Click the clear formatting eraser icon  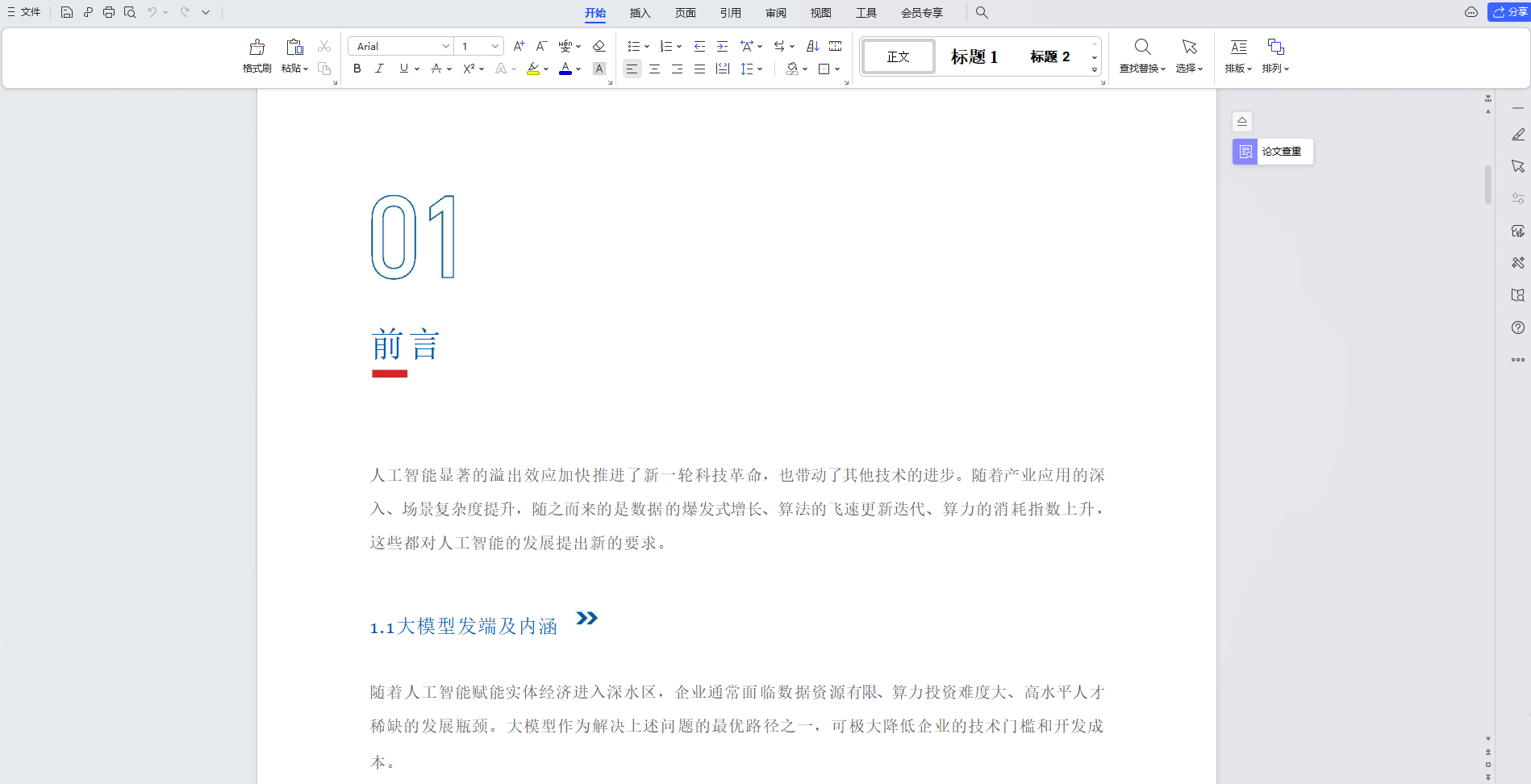(599, 46)
